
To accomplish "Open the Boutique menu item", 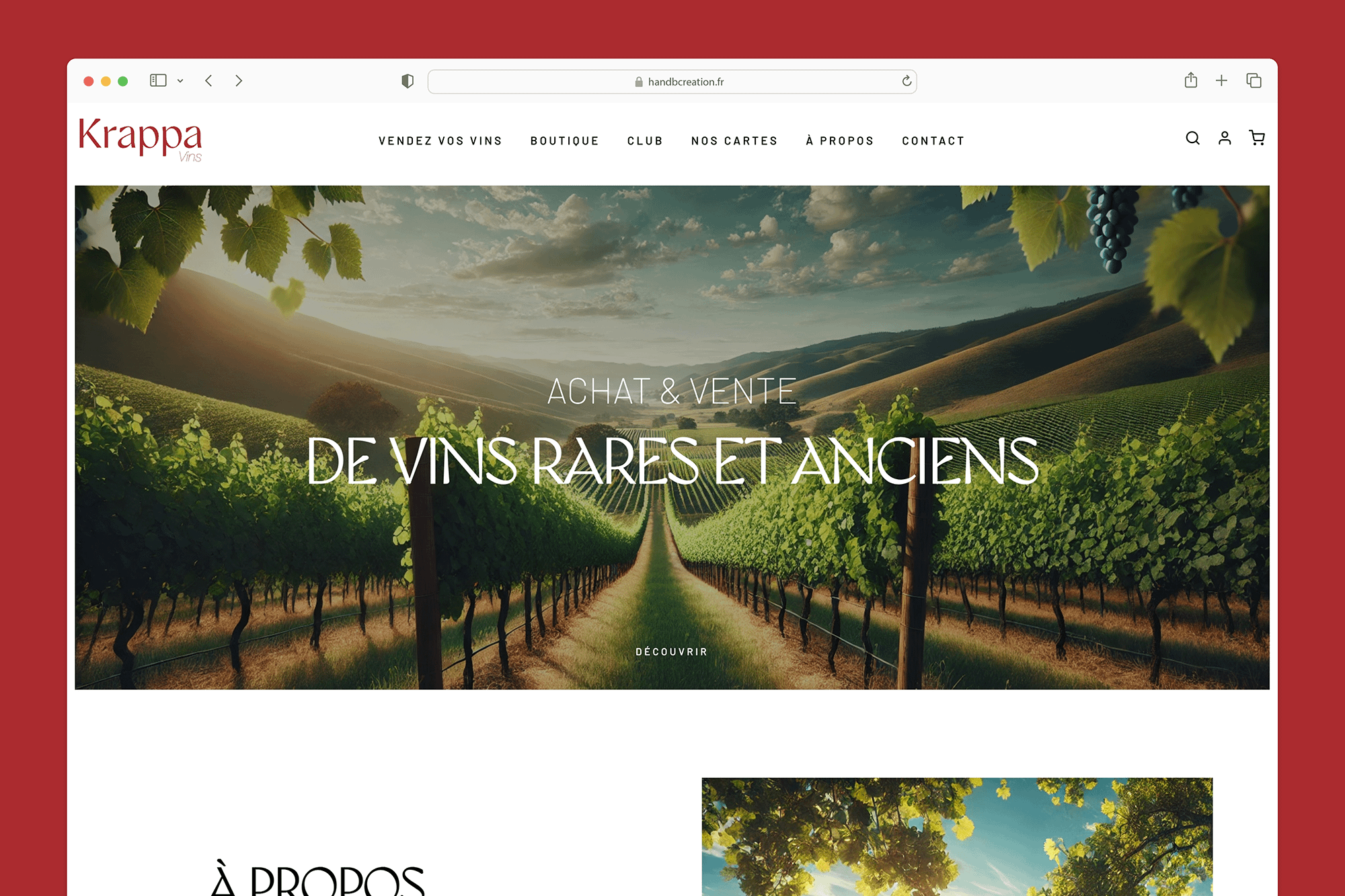I will [564, 141].
